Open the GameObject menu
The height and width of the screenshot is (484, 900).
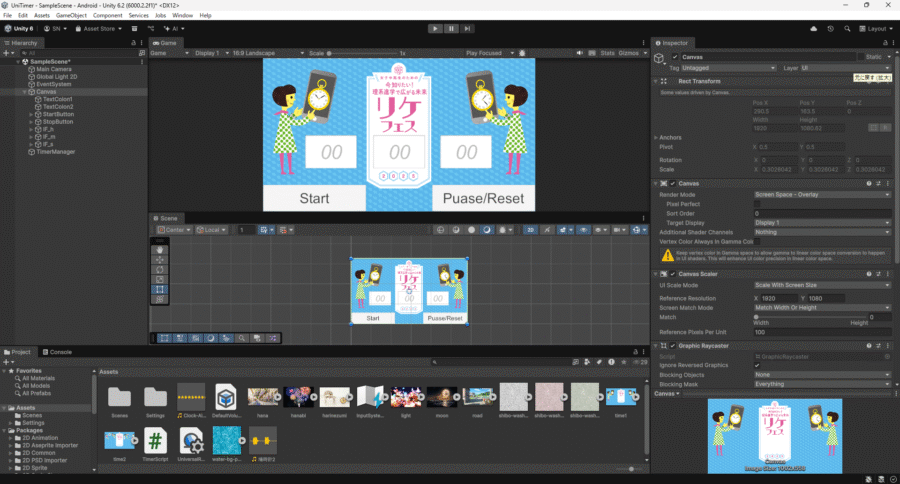[x=71, y=16]
